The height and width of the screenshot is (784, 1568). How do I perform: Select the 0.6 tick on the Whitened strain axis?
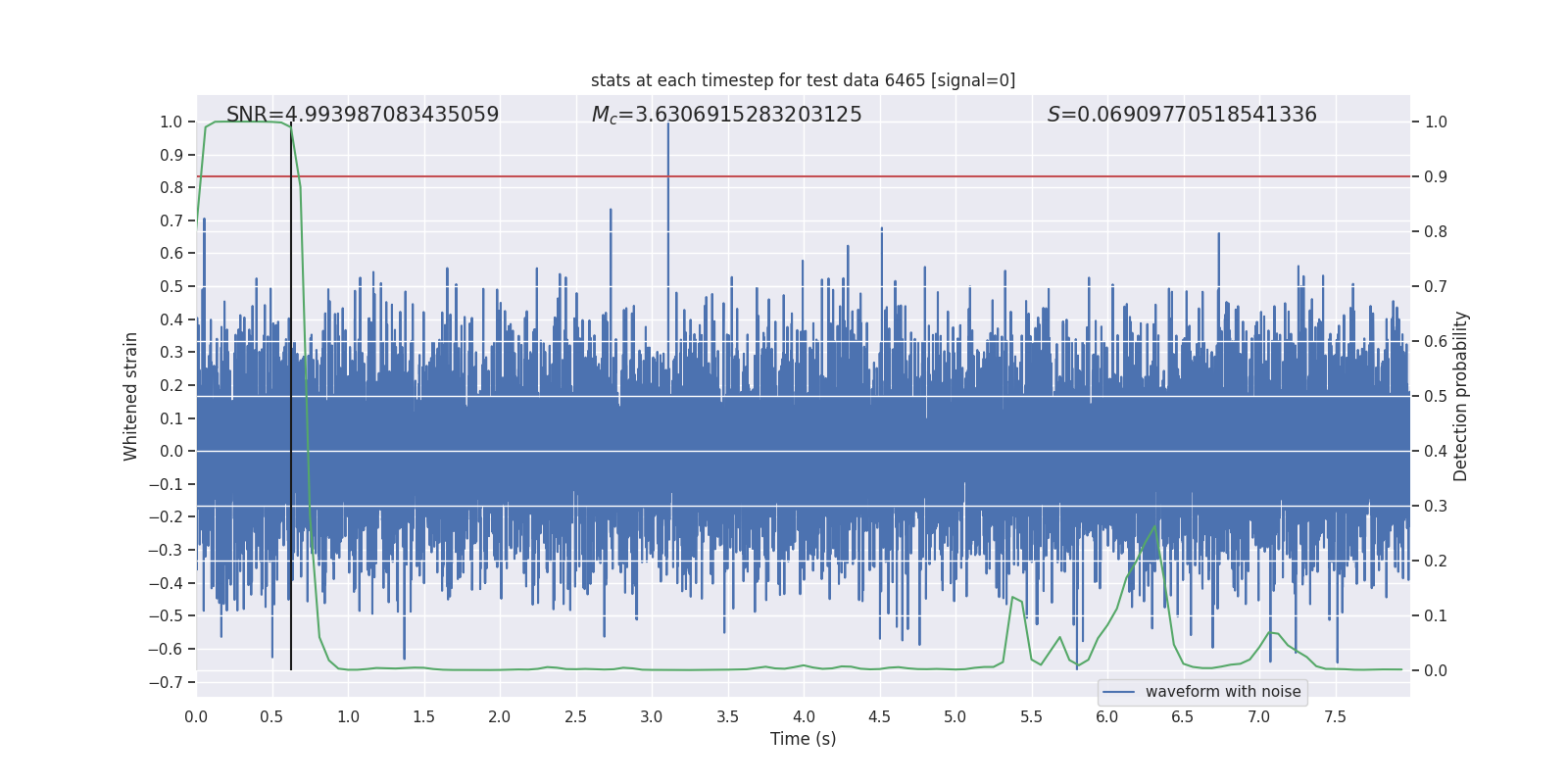(171, 254)
